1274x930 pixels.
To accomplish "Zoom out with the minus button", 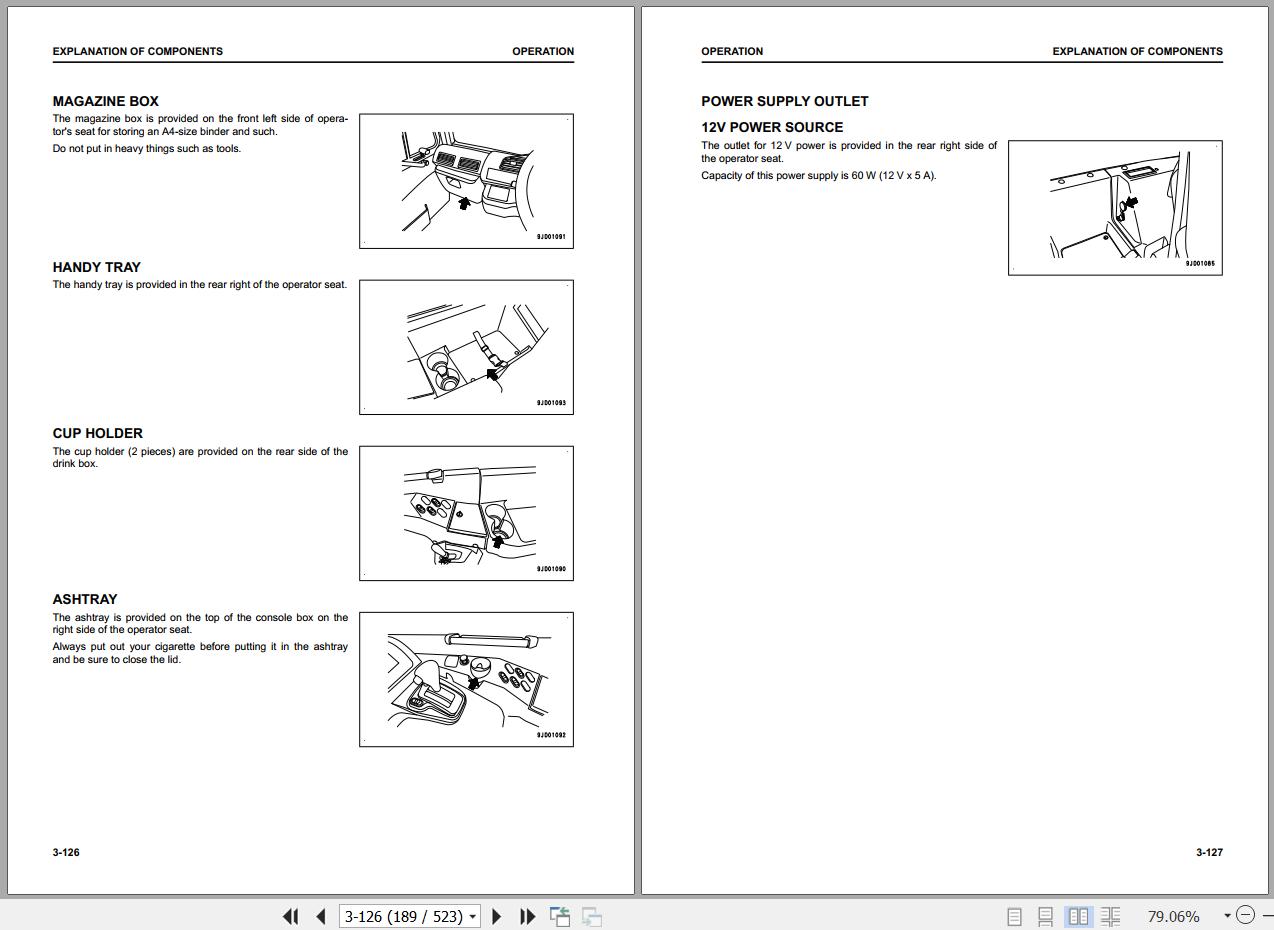I will [1245, 915].
